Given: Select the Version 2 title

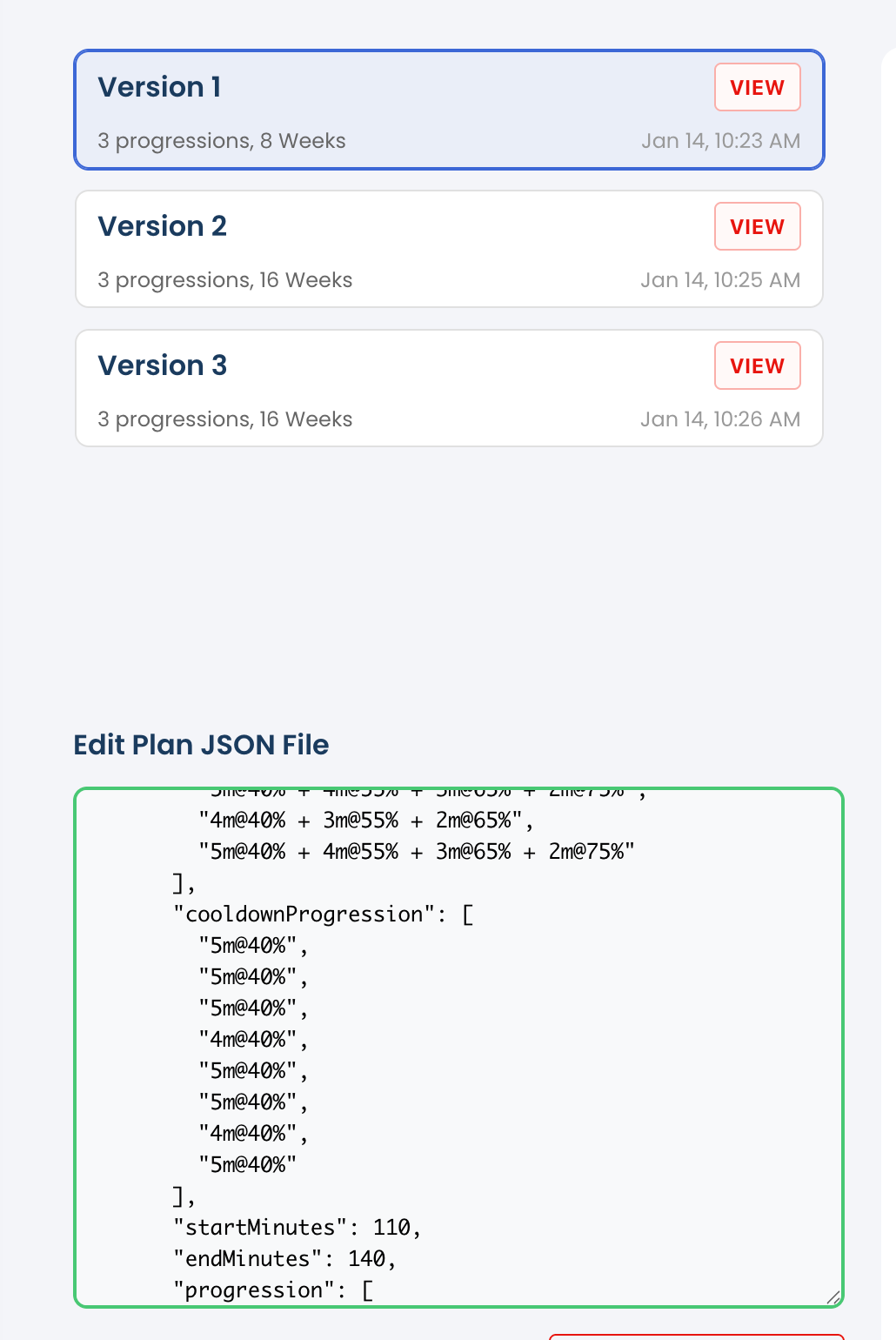Looking at the screenshot, I should click(x=162, y=226).
